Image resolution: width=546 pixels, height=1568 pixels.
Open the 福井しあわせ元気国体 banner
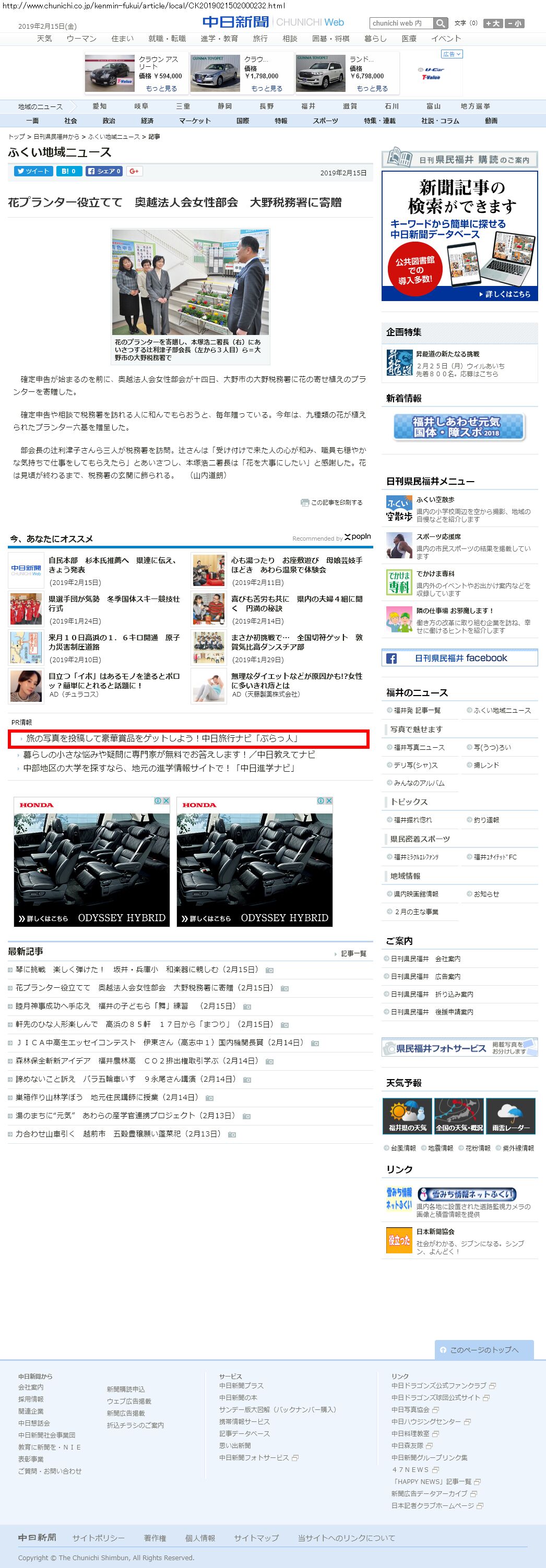[x=459, y=427]
